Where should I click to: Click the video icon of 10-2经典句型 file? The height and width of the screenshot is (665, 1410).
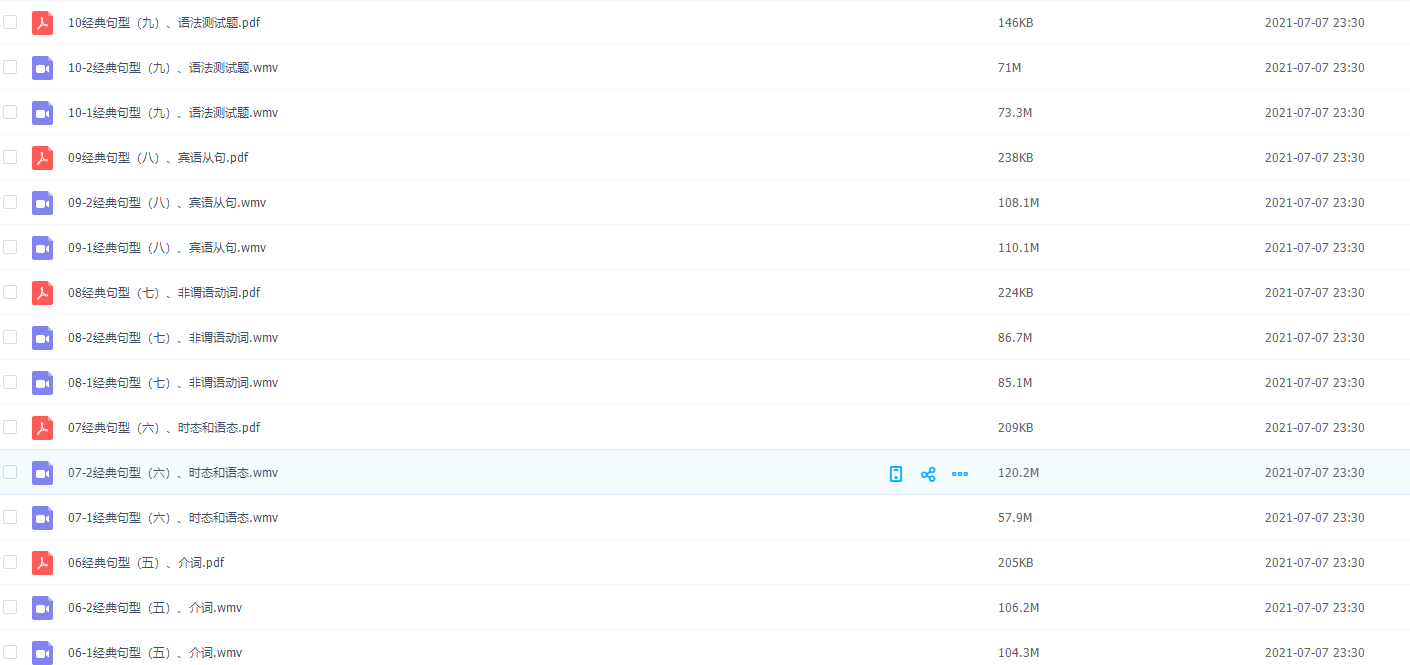click(x=42, y=68)
